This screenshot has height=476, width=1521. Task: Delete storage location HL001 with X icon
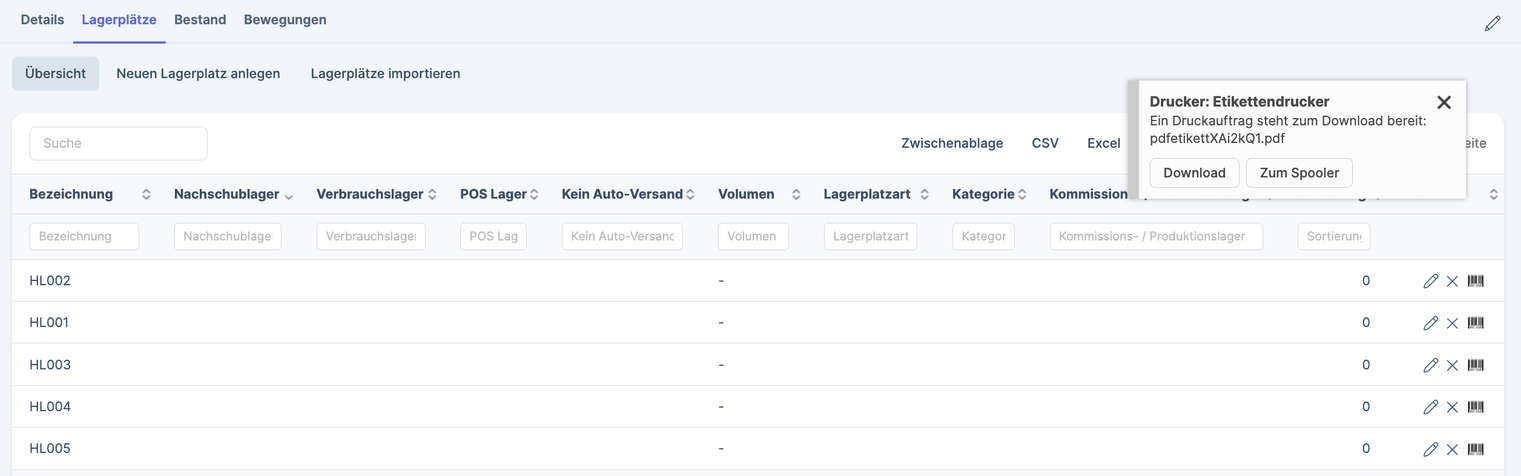point(1452,323)
